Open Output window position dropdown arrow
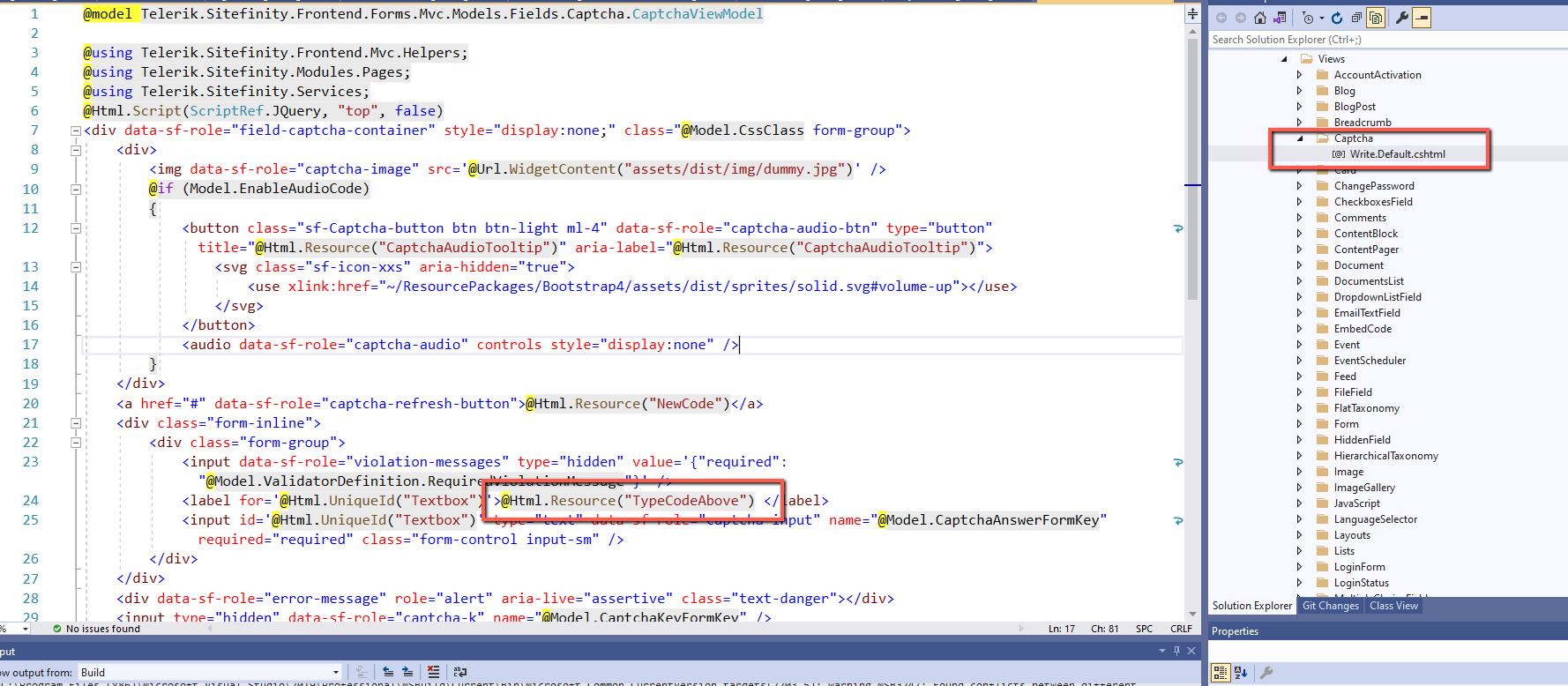1568x686 pixels. (1162, 651)
